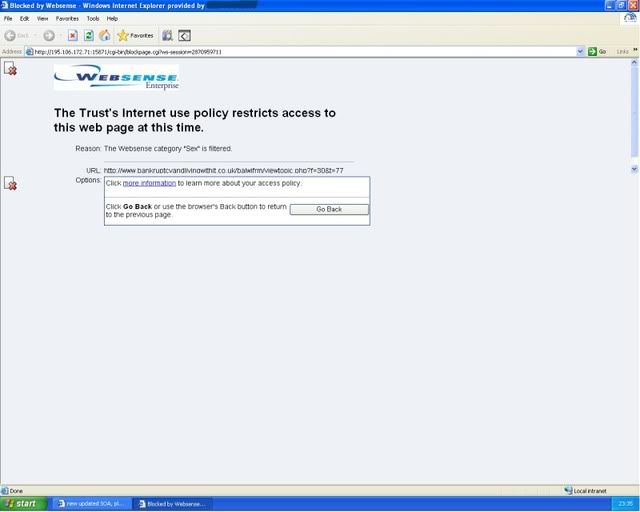640x512 pixels.
Task: Go to the Home page icon
Action: (104, 35)
